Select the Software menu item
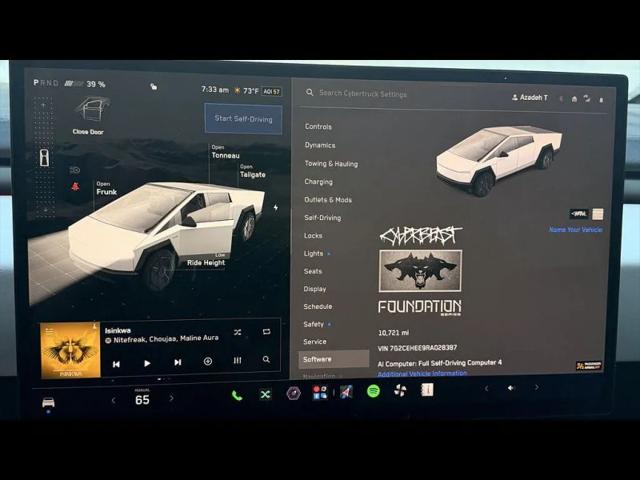This screenshot has height=480, width=640. point(333,359)
